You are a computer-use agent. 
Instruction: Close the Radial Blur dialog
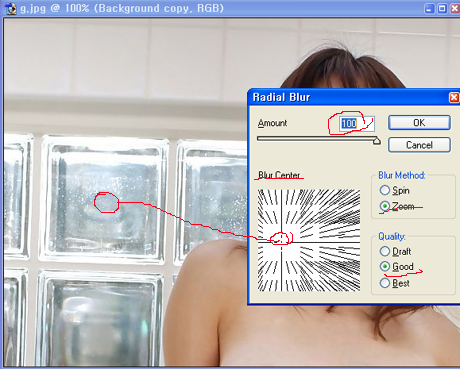tap(454, 97)
